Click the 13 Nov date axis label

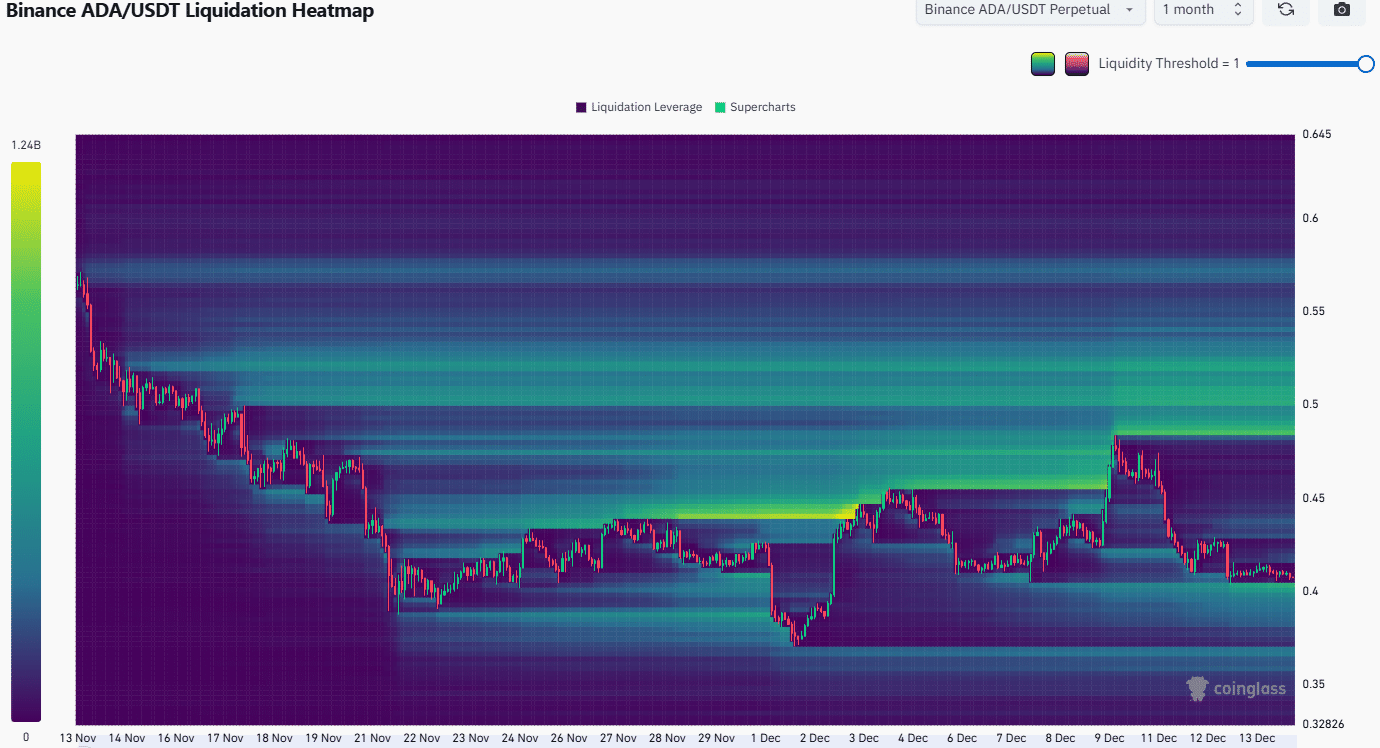click(x=77, y=737)
